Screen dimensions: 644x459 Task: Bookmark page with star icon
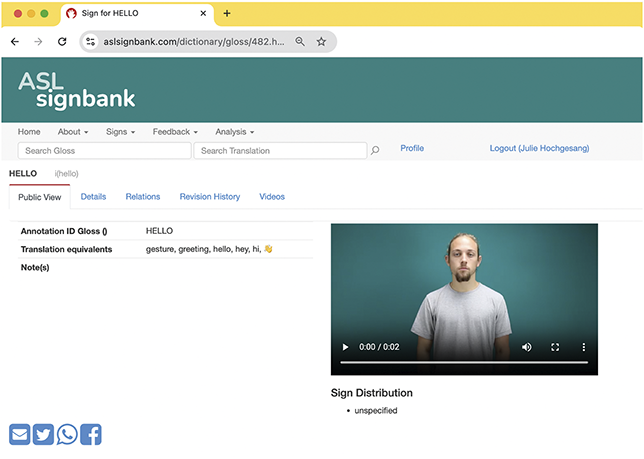(x=321, y=41)
